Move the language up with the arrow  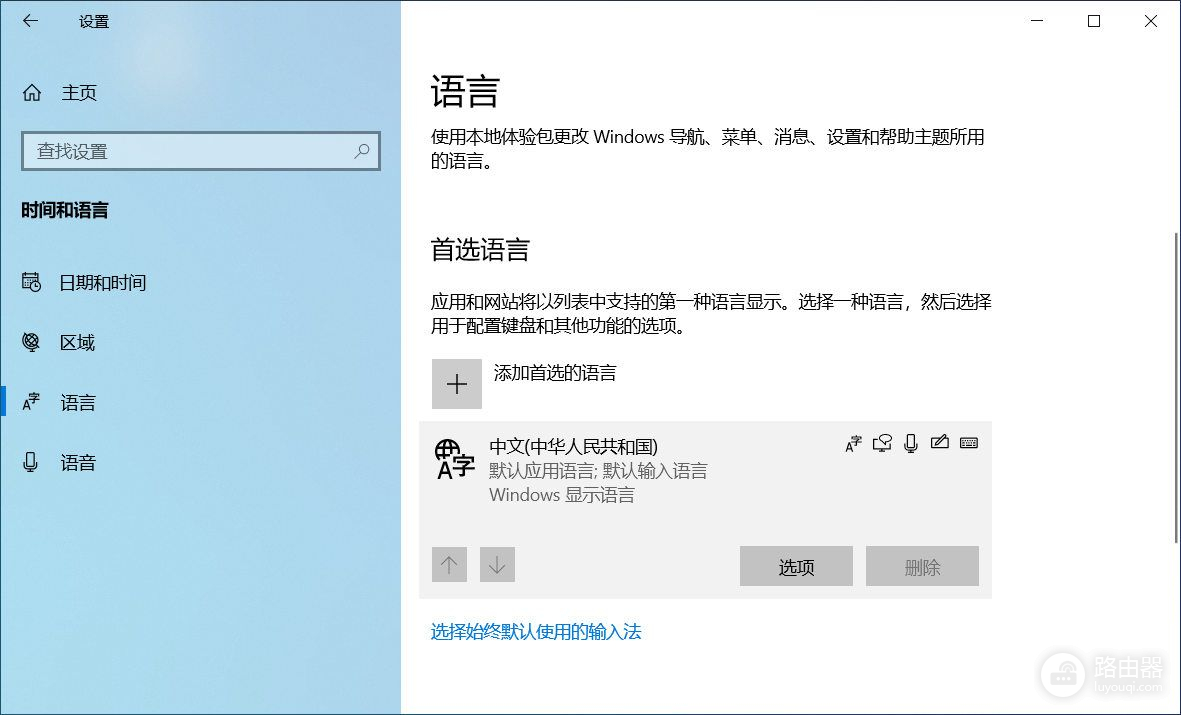(449, 564)
